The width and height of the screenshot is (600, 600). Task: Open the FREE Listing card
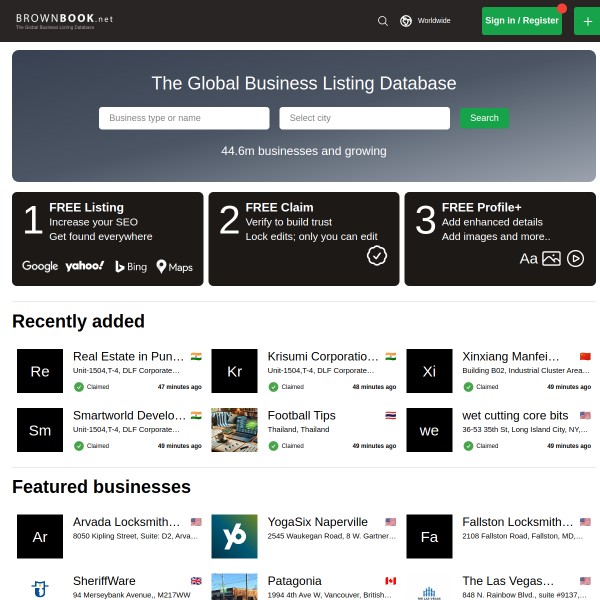pos(108,239)
